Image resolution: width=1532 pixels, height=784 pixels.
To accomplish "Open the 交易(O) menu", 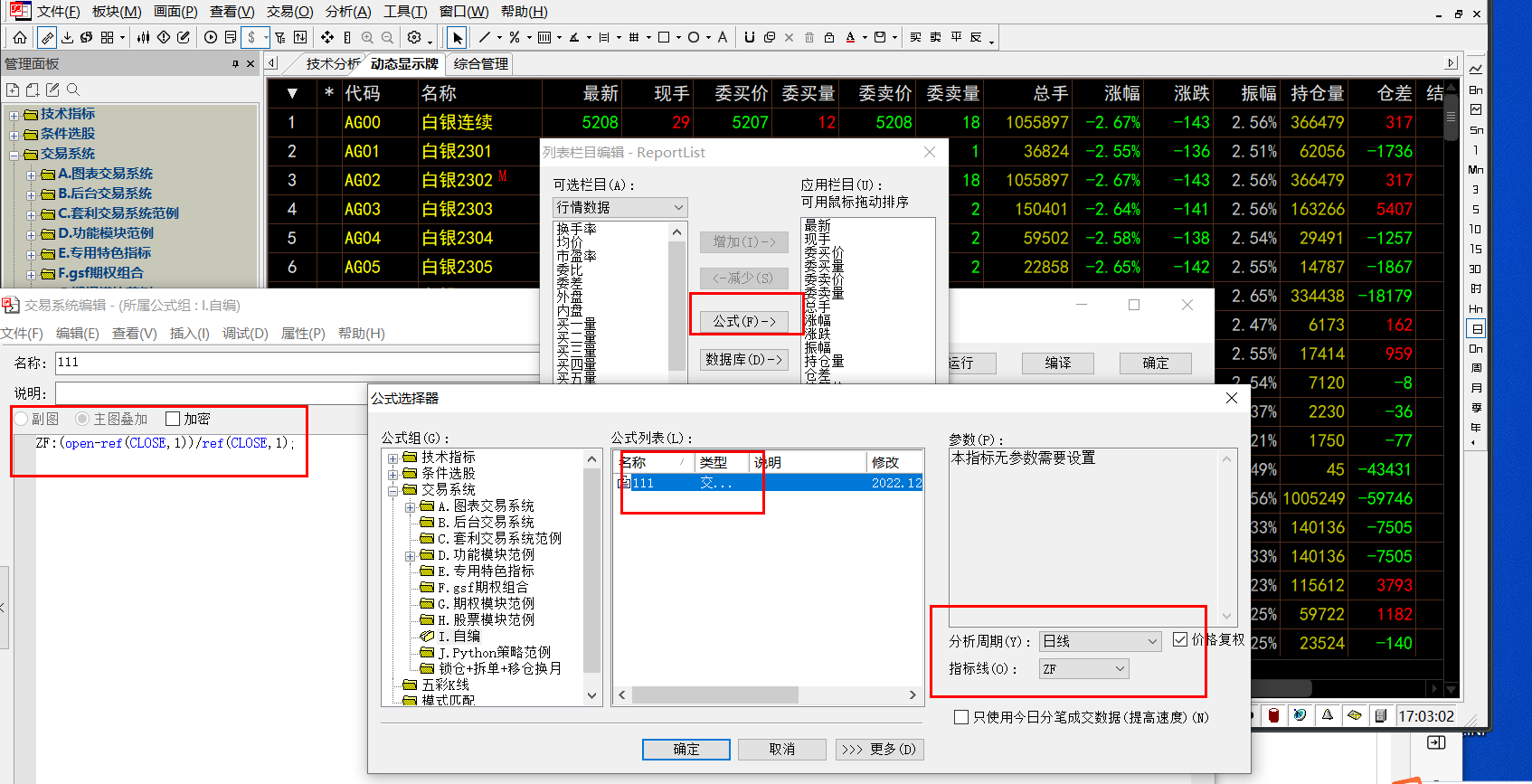I will (x=289, y=12).
